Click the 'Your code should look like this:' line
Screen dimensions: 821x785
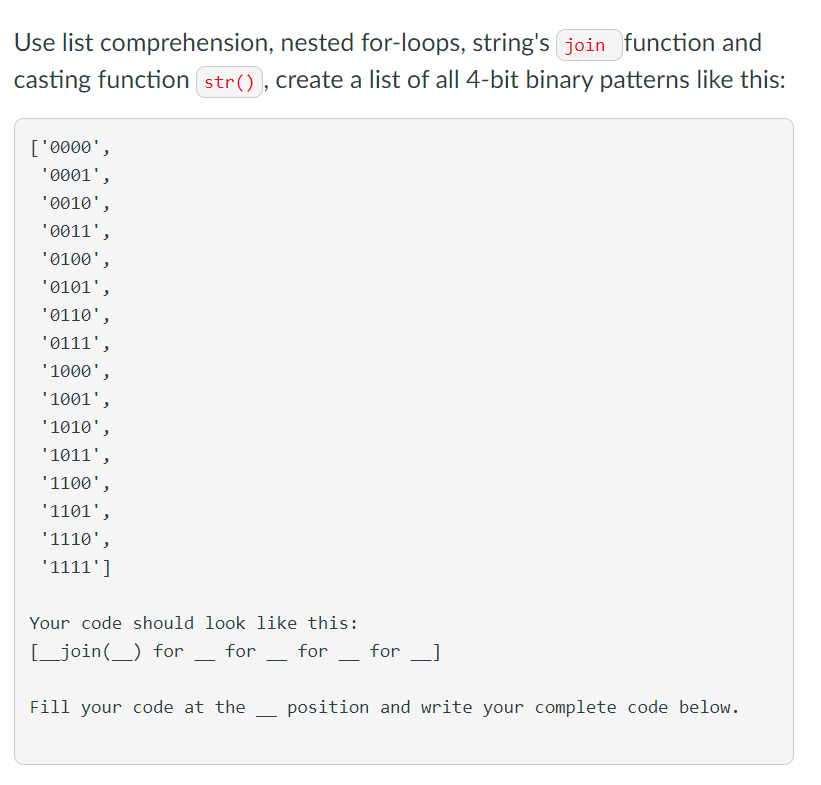194,624
